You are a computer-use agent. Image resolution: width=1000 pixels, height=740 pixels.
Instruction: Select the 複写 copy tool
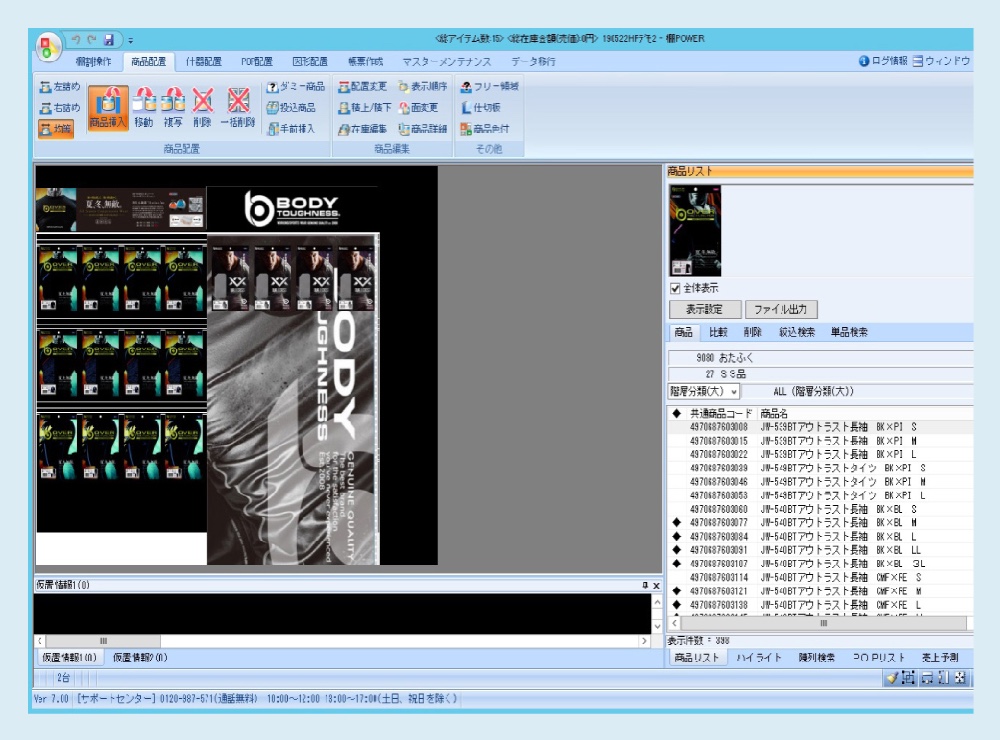(173, 107)
